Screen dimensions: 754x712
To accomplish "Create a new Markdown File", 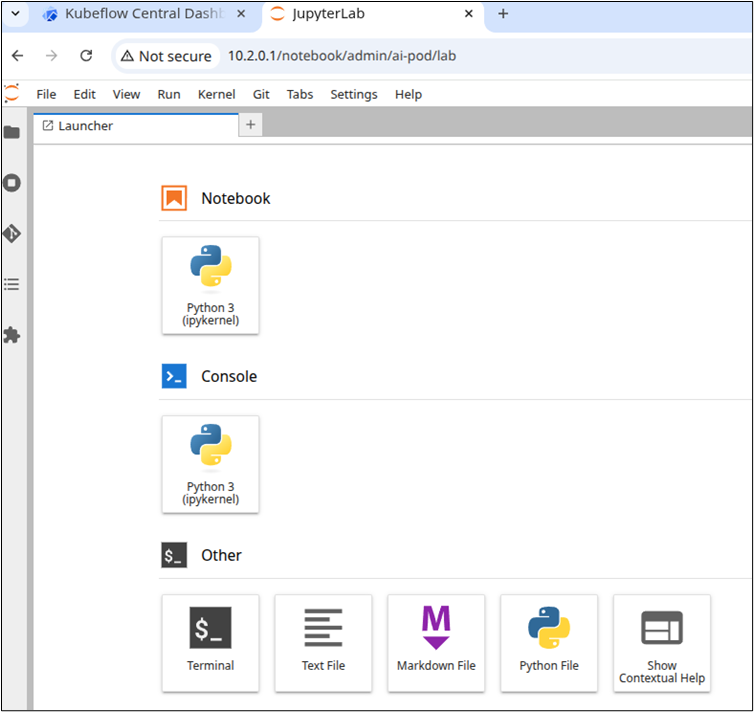I will pyautogui.click(x=436, y=643).
